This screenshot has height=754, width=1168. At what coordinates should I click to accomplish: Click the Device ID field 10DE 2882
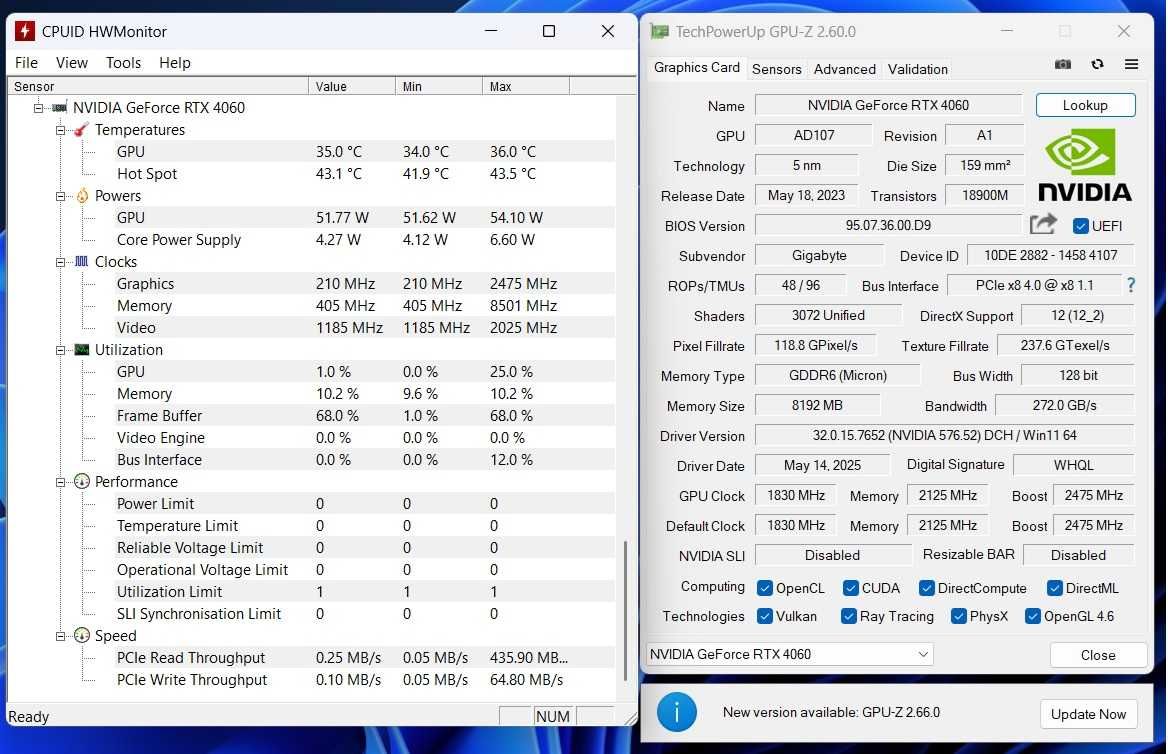tap(1050, 256)
